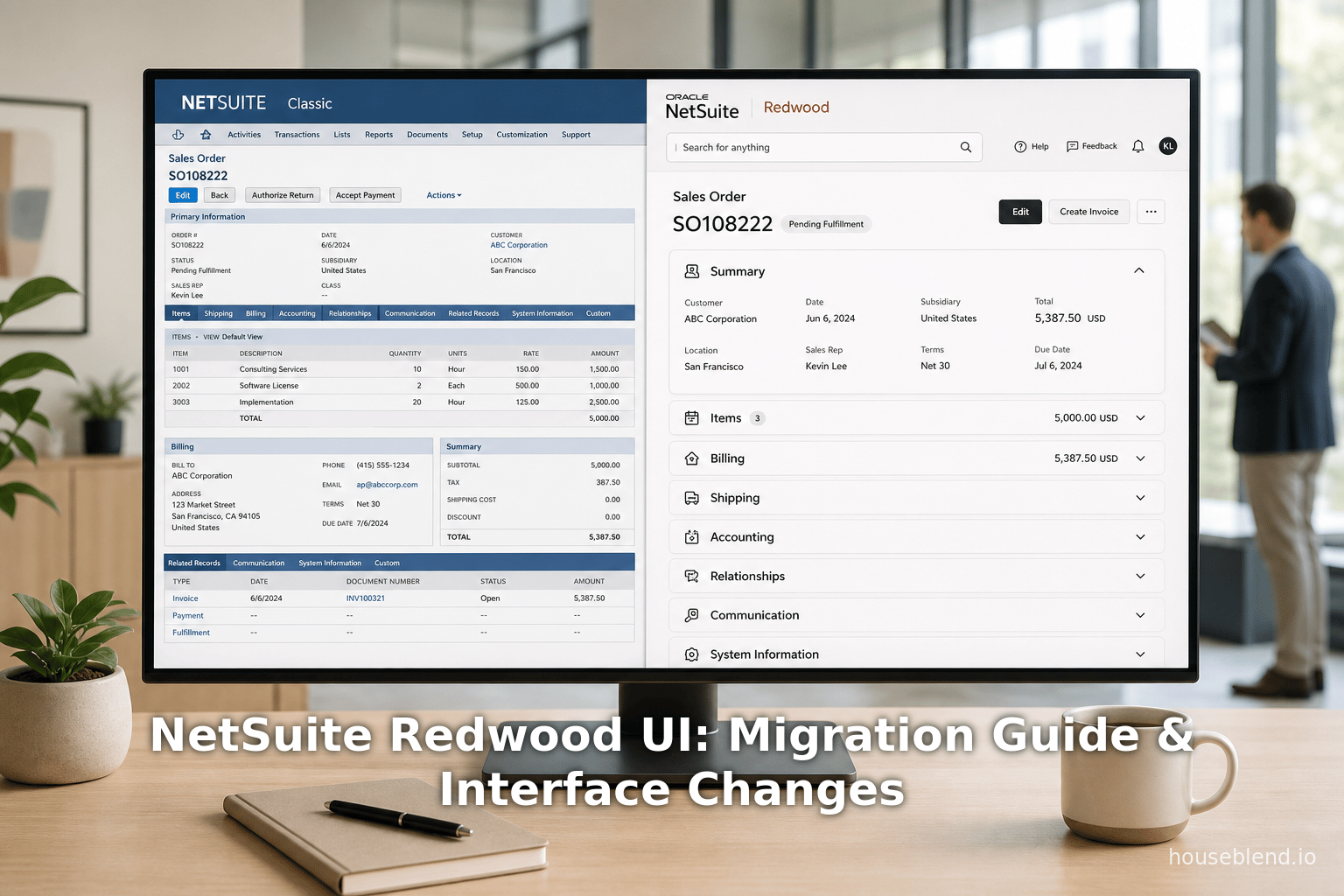
Task: Click the Back button
Action: coord(220,195)
